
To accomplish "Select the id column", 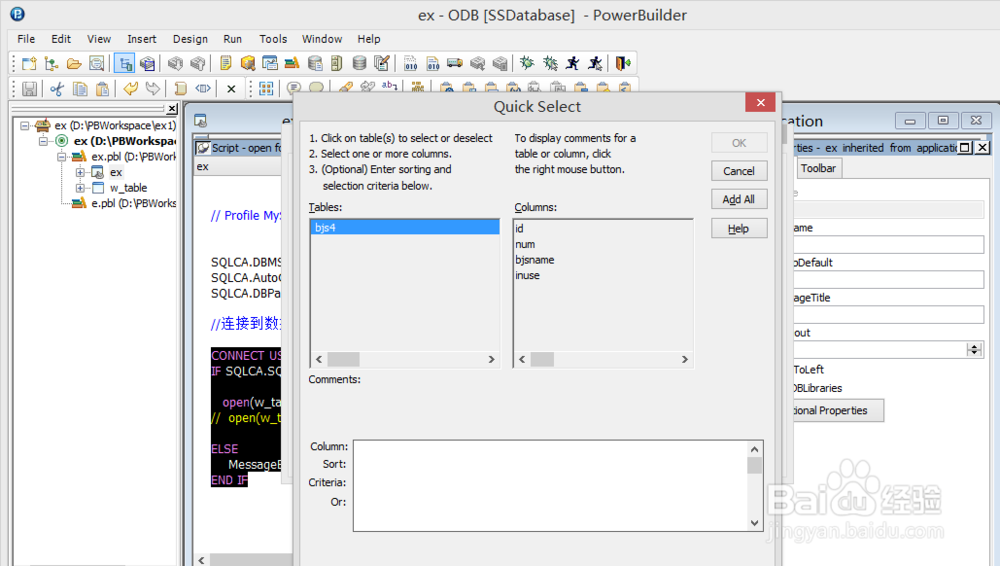I will tap(519, 228).
